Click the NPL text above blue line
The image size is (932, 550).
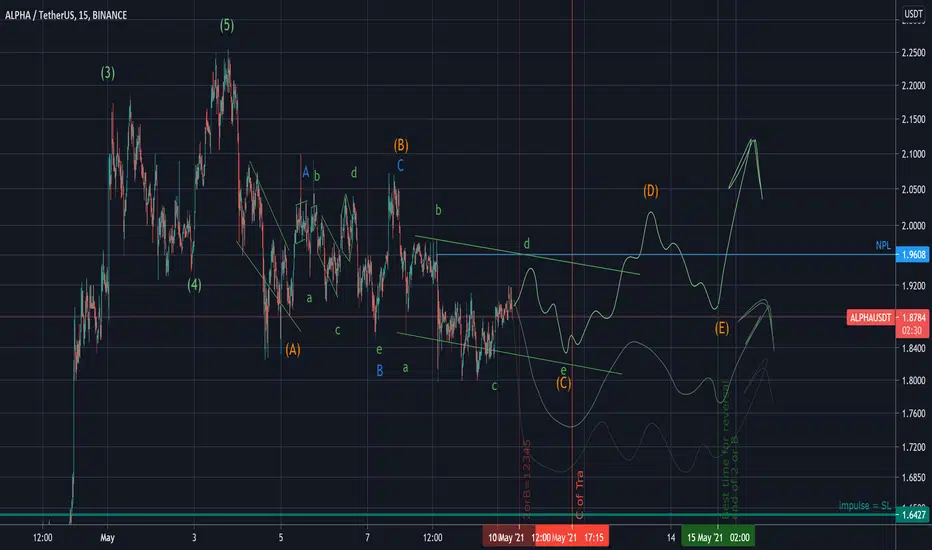(x=883, y=246)
